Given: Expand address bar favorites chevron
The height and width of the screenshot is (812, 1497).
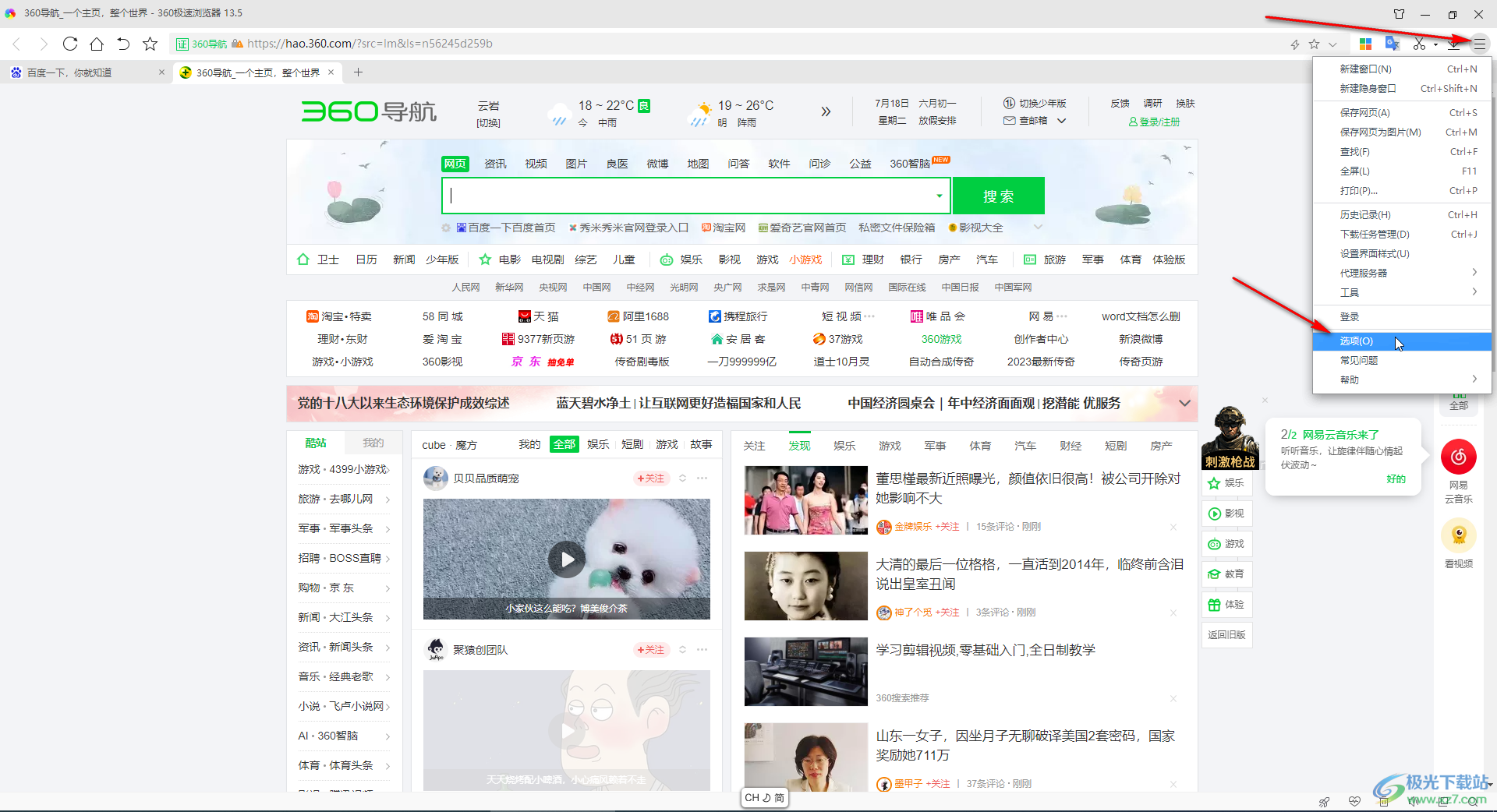Looking at the screenshot, I should click(1332, 44).
